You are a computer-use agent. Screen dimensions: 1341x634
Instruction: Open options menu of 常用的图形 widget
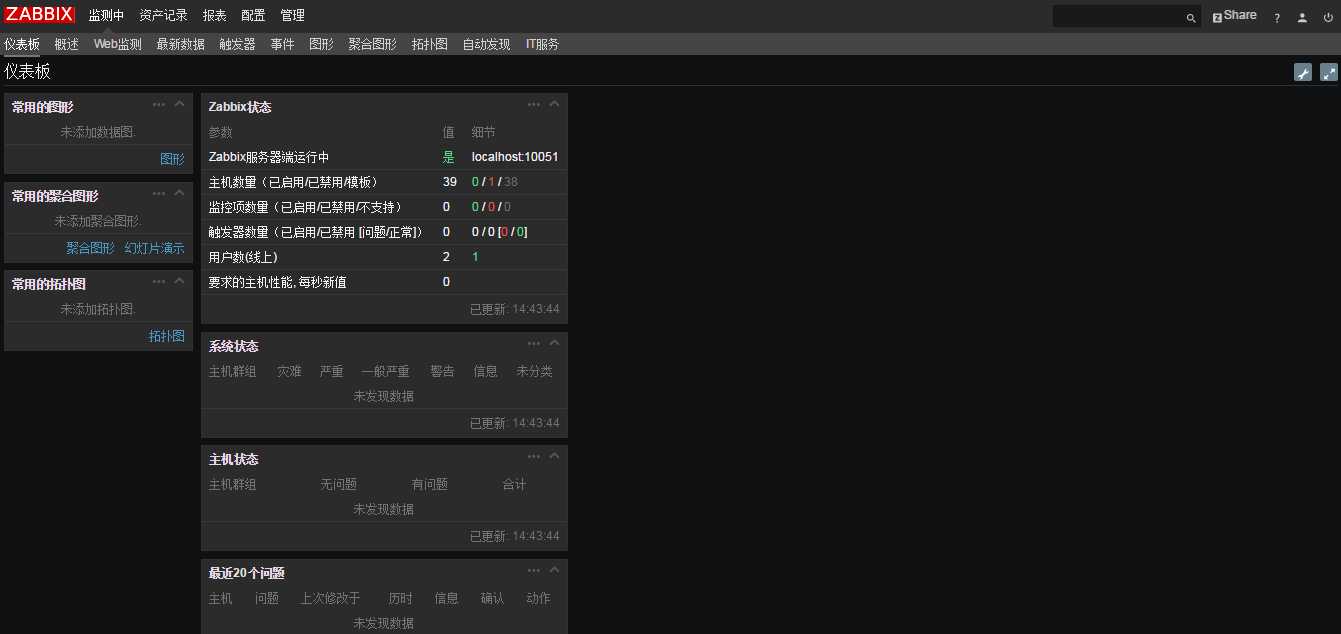[159, 104]
